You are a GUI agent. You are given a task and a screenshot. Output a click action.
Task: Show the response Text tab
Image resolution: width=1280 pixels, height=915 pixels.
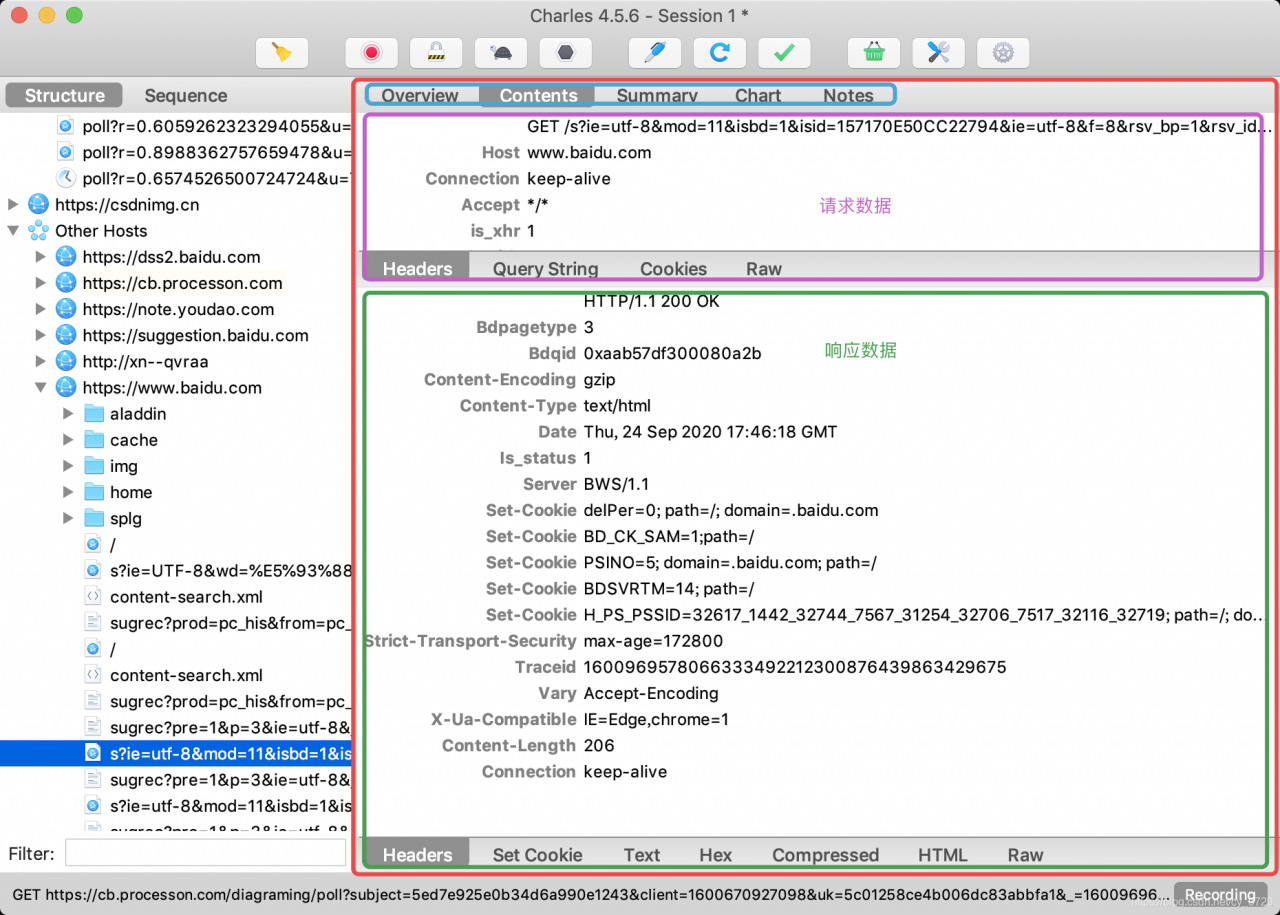(x=641, y=855)
